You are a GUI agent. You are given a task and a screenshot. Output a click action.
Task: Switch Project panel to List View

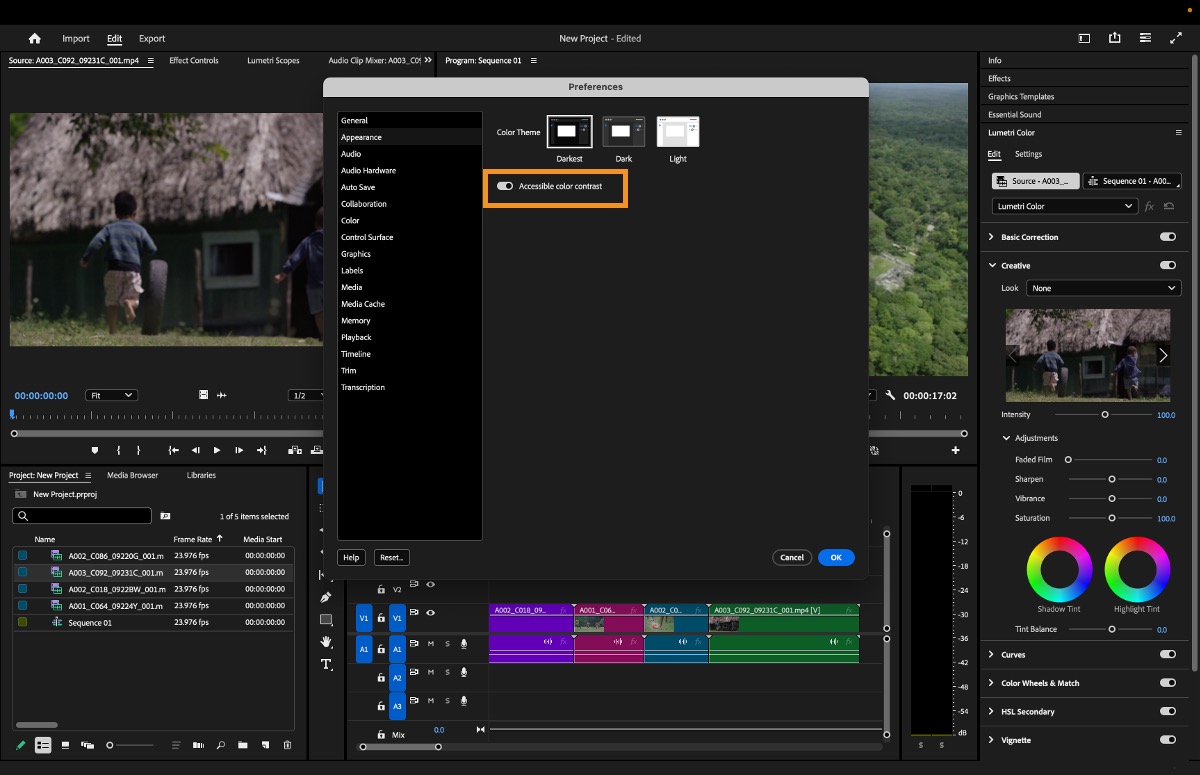click(x=43, y=745)
